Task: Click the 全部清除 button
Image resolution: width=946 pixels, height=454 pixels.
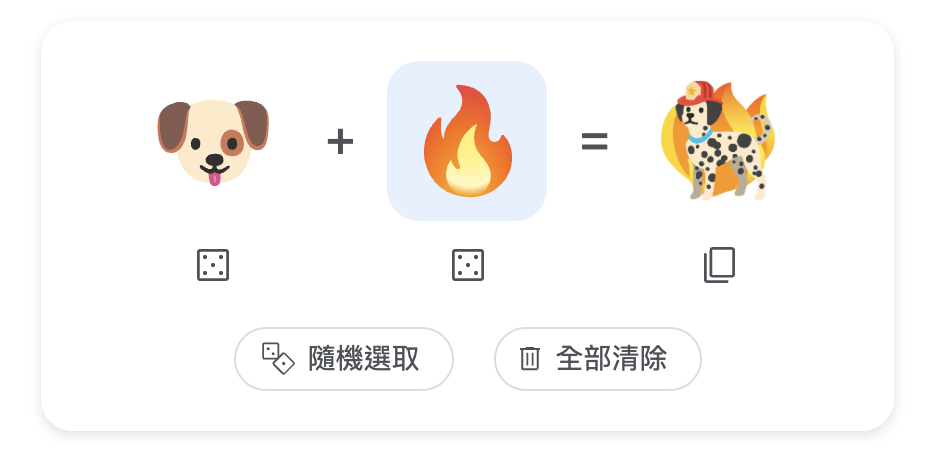Action: click(598, 359)
